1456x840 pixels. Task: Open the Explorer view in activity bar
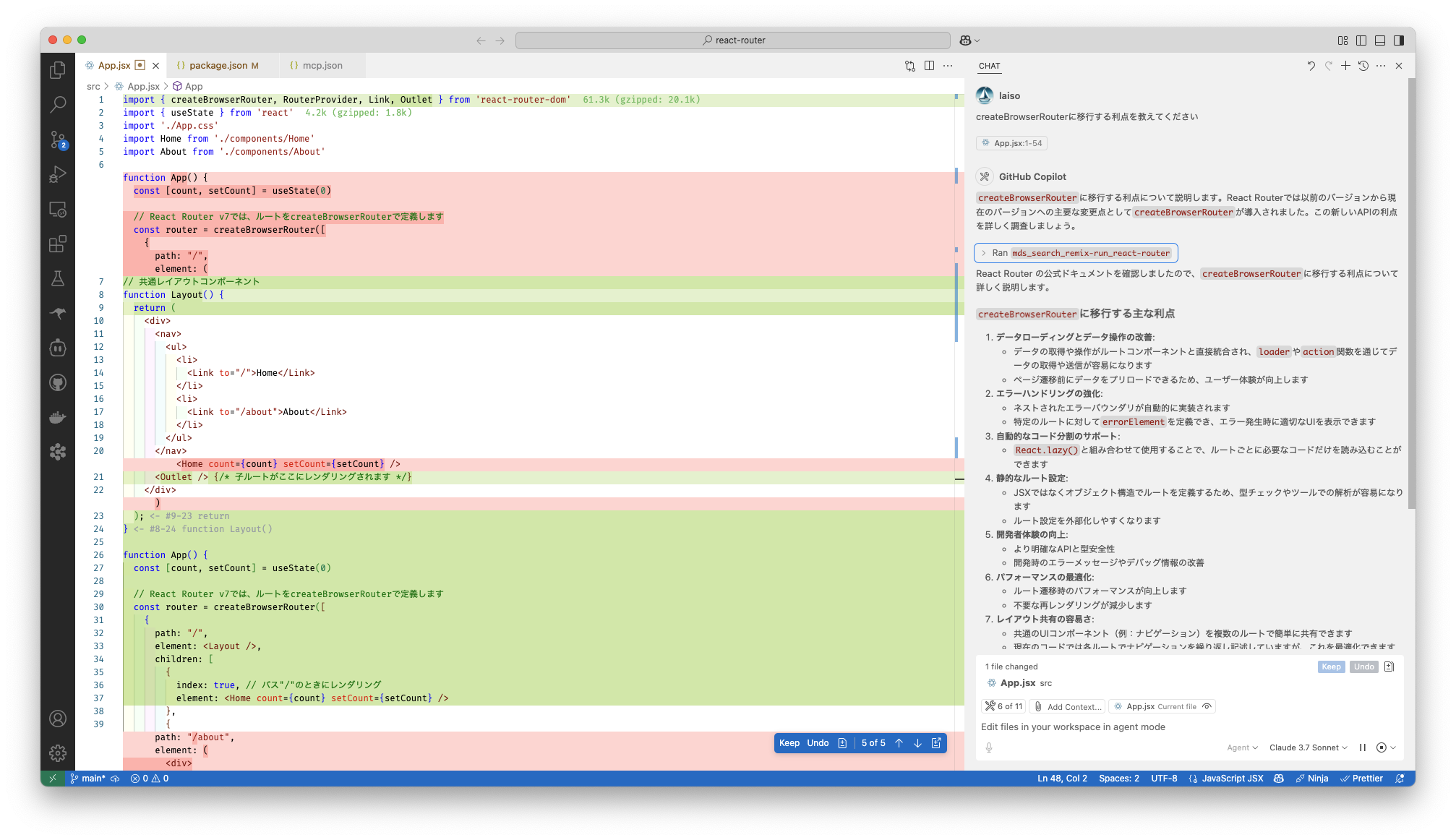pos(58,70)
